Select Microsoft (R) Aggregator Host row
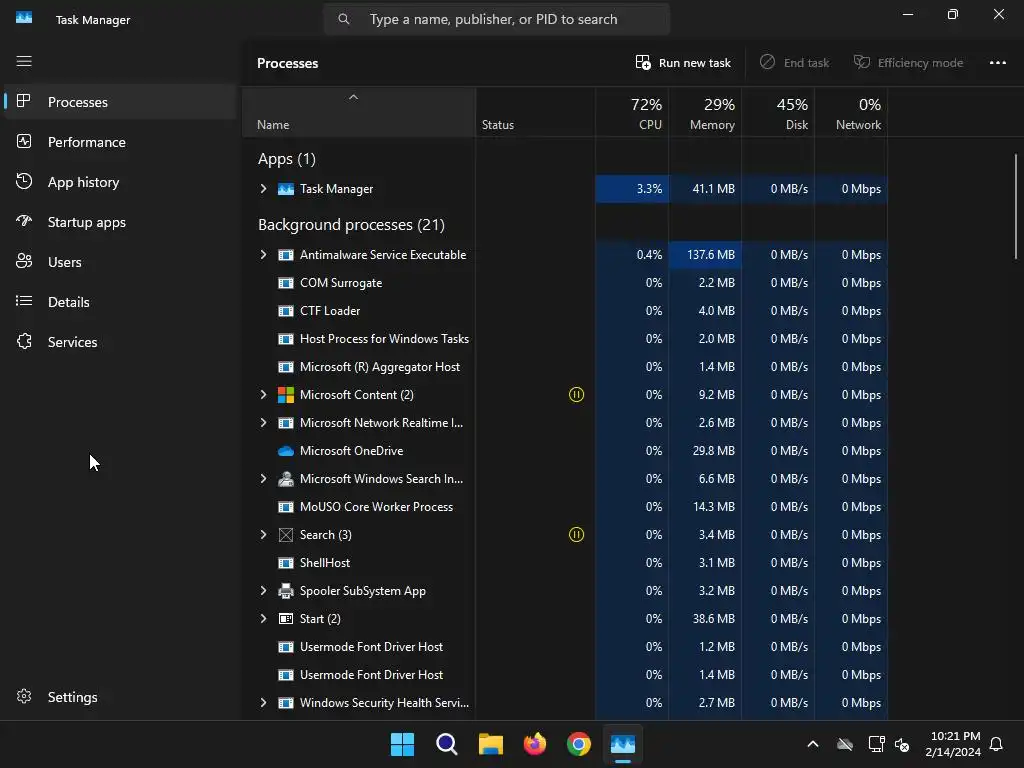 565,367
